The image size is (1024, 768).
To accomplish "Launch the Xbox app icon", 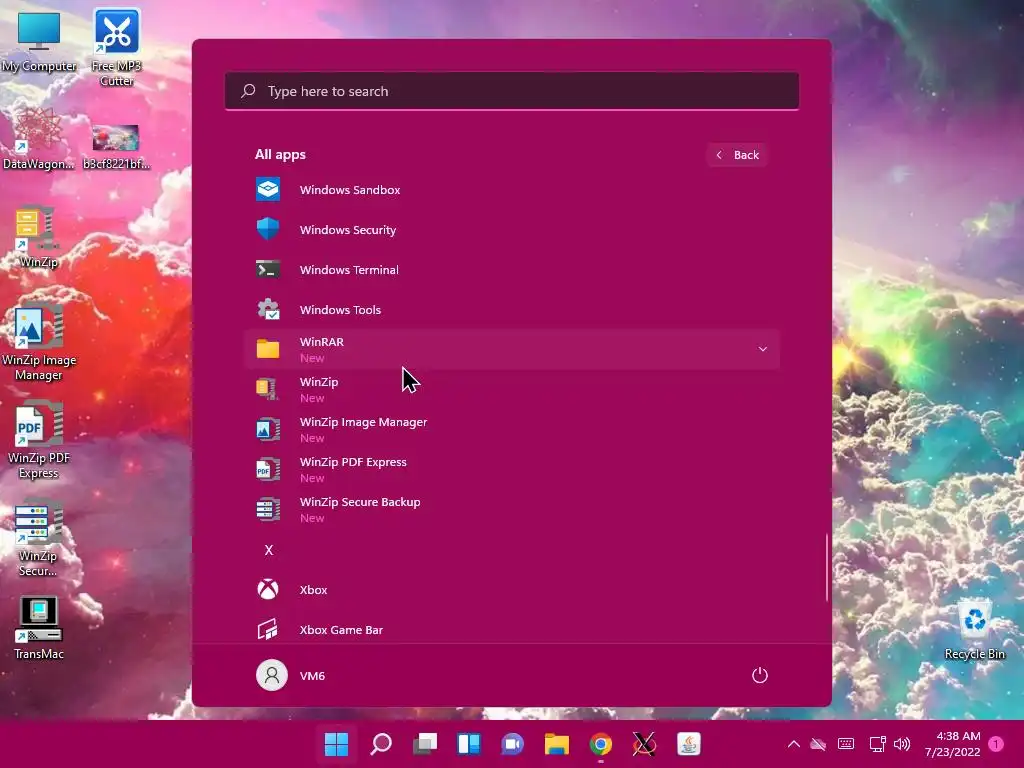I will click(x=268, y=589).
